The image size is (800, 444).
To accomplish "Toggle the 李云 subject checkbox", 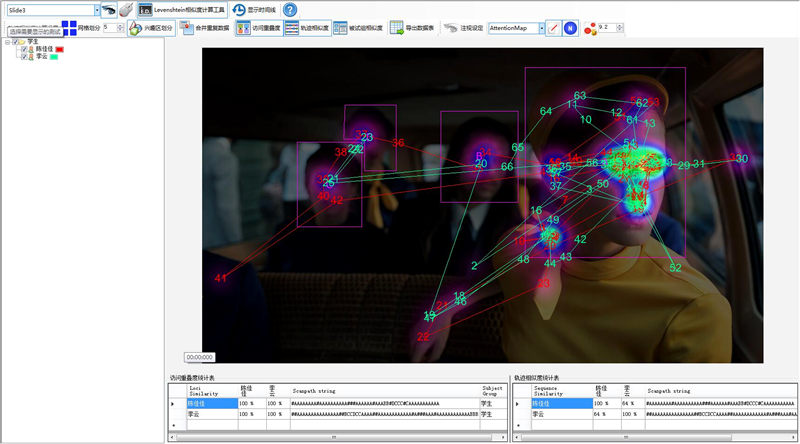I will pos(24,57).
